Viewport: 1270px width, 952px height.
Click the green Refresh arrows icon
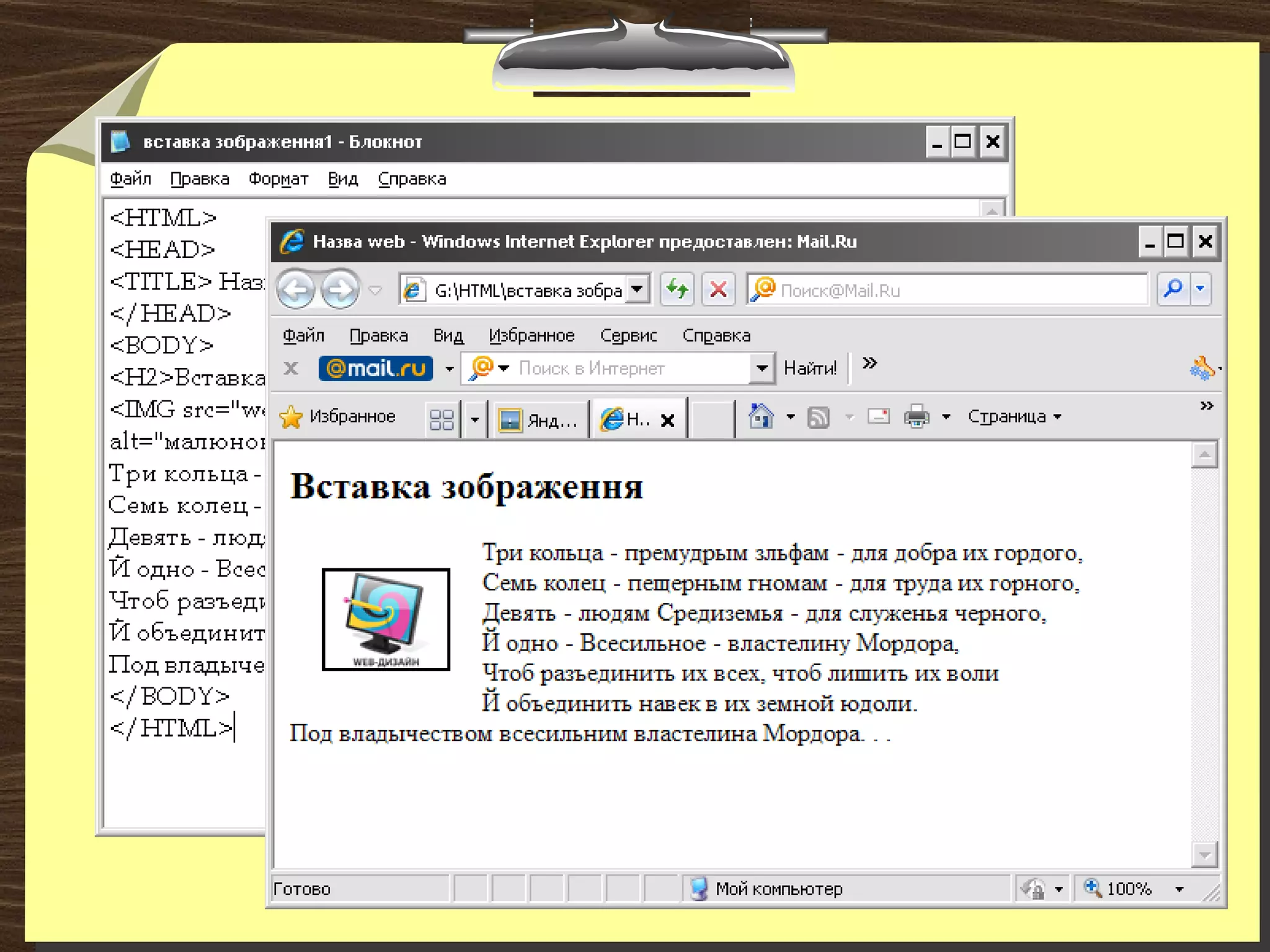pyautogui.click(x=677, y=289)
